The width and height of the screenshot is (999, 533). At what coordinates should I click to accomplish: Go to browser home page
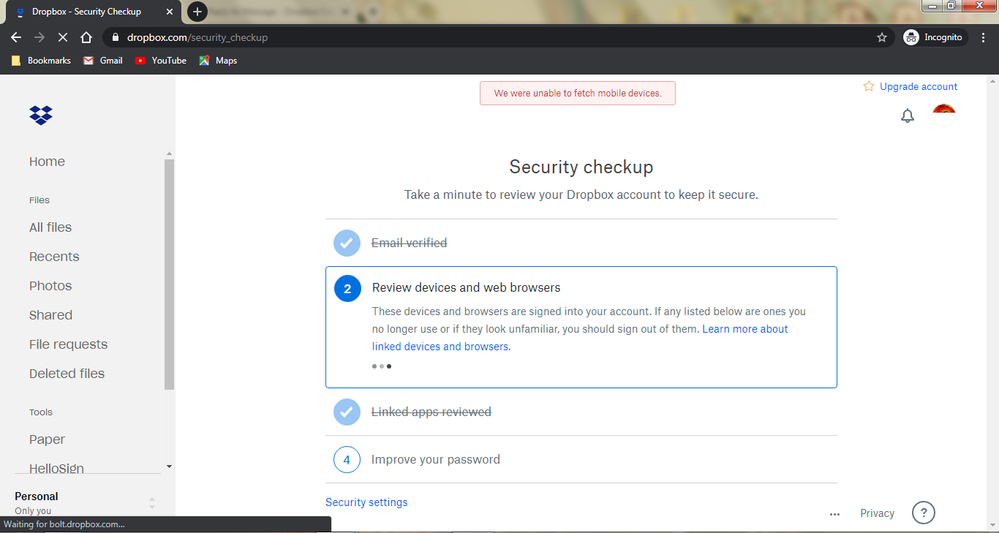click(87, 37)
